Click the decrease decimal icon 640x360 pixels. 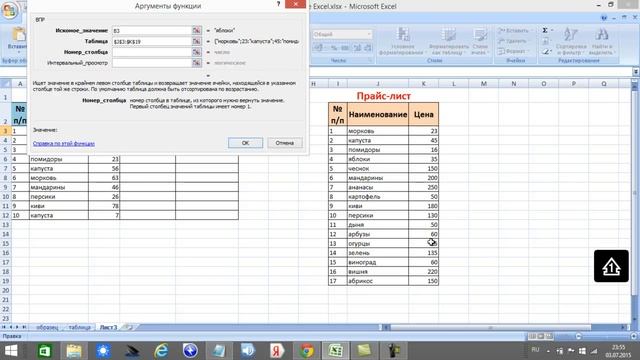[x=368, y=48]
